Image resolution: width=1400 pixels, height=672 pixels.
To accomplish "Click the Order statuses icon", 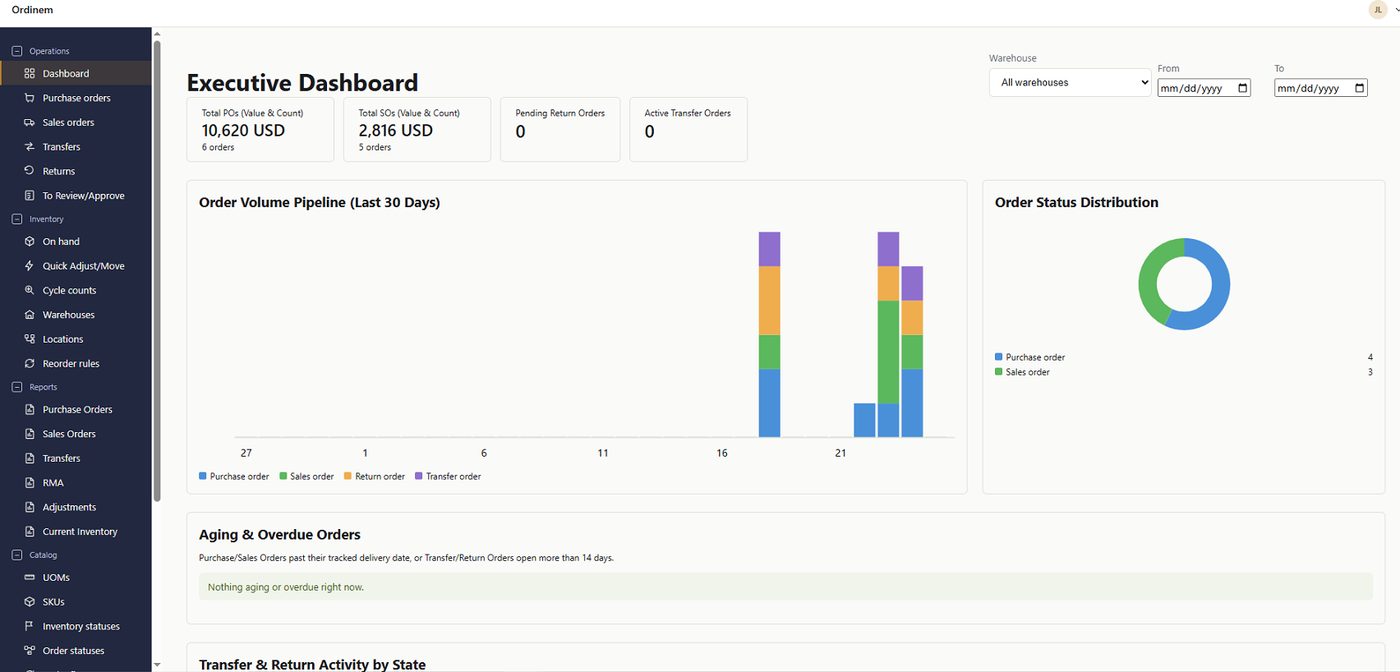I will click(x=30, y=651).
